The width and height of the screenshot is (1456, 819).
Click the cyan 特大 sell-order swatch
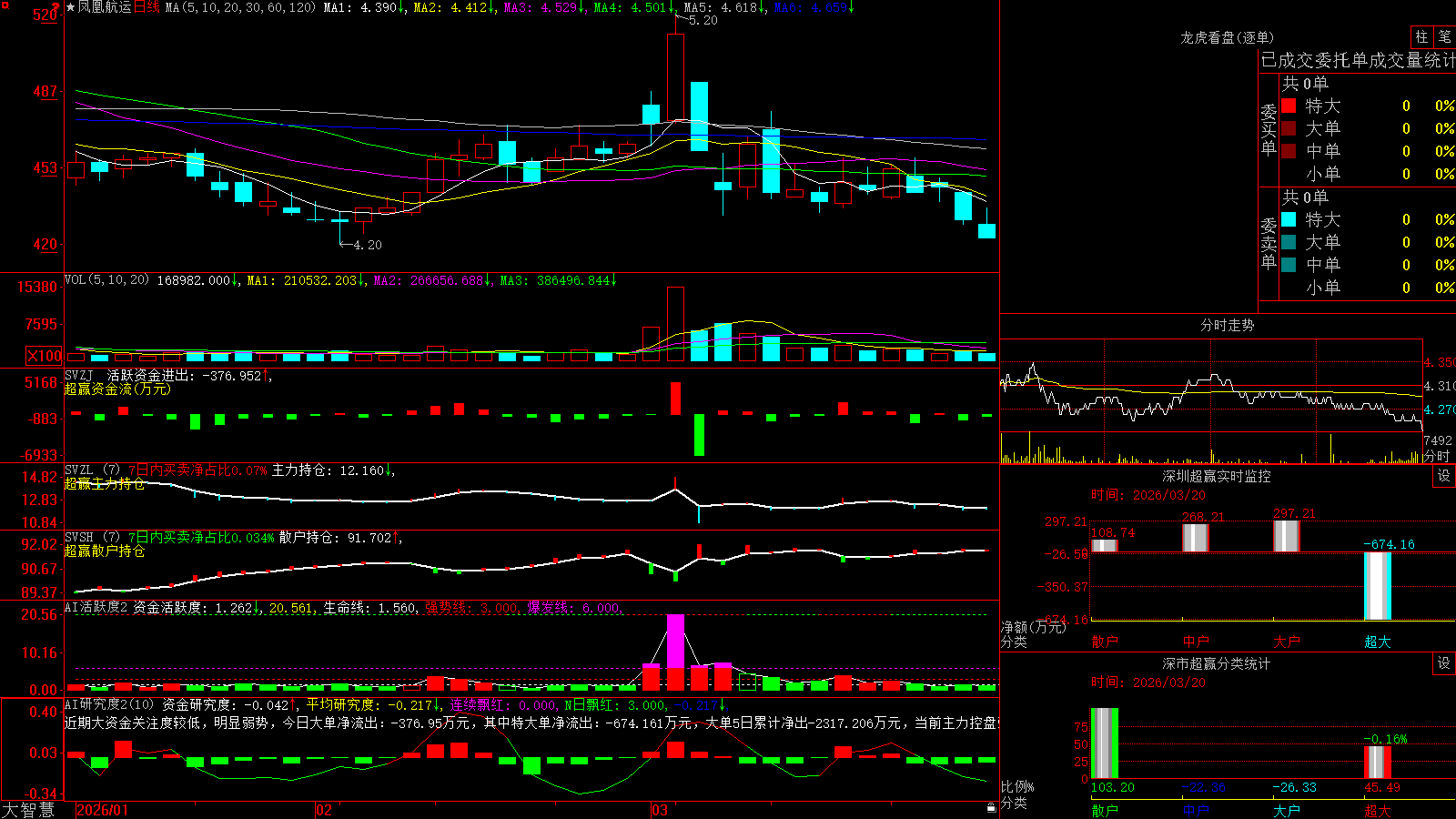coord(1289,219)
